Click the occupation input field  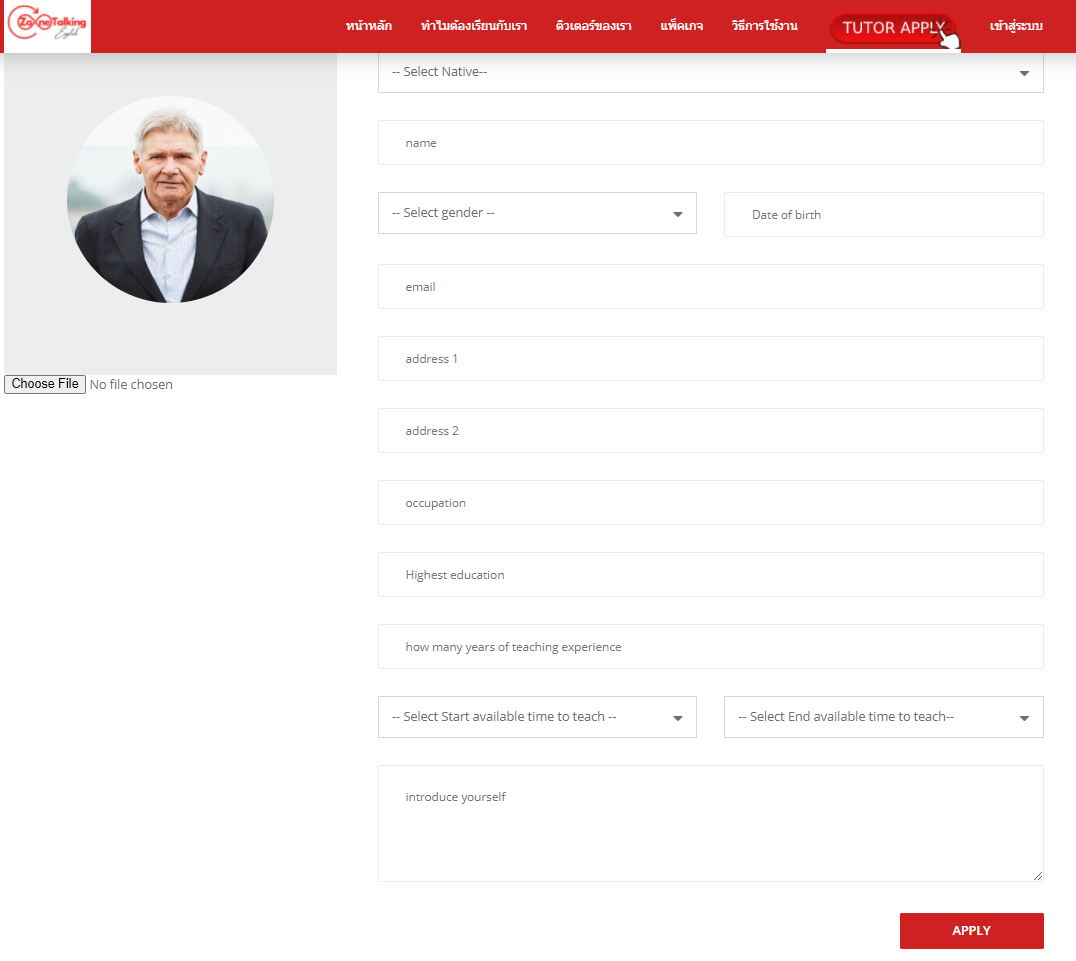coord(710,503)
